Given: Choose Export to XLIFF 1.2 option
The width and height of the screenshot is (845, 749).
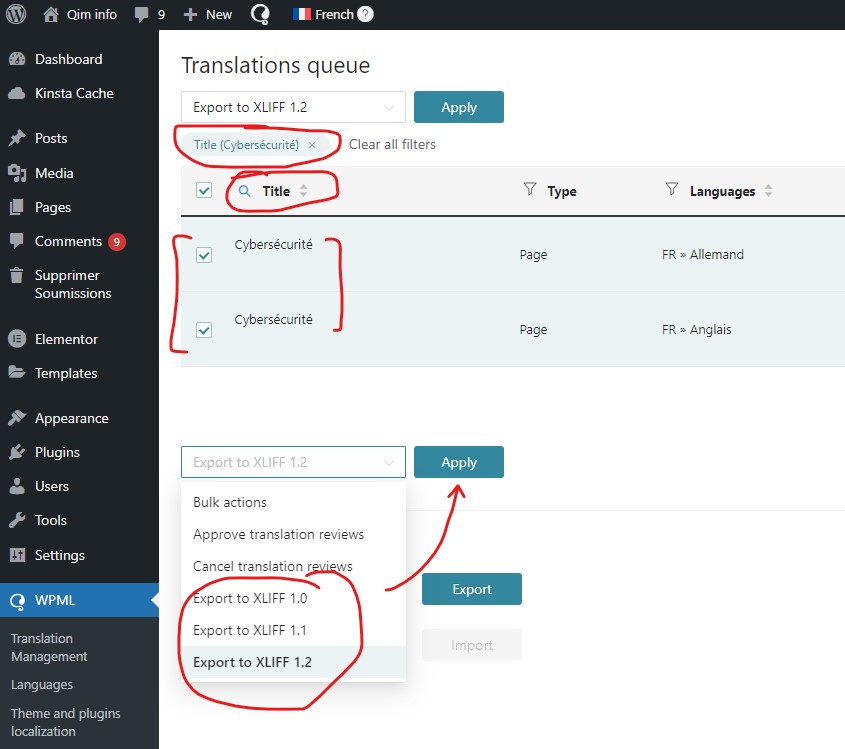Looking at the screenshot, I should pyautogui.click(x=293, y=662).
